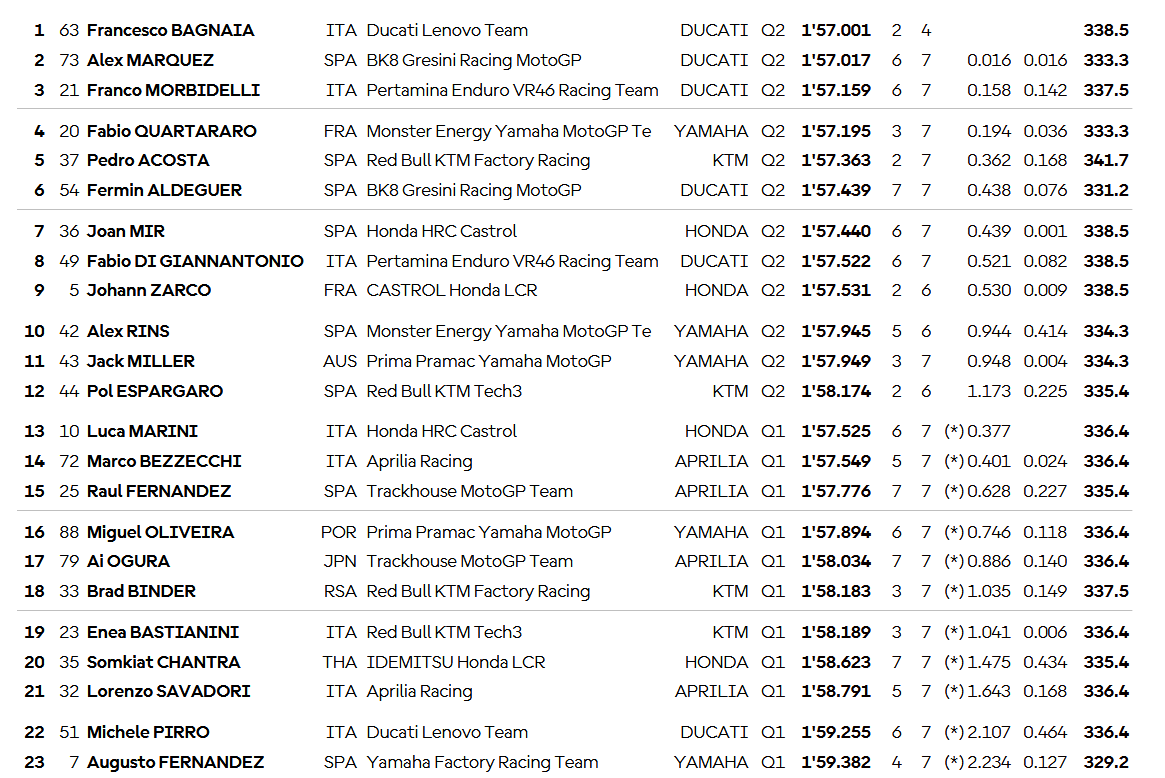Click the CASTROL Honda LCR team name
The height and width of the screenshot is (778, 1165).
pos(451,290)
